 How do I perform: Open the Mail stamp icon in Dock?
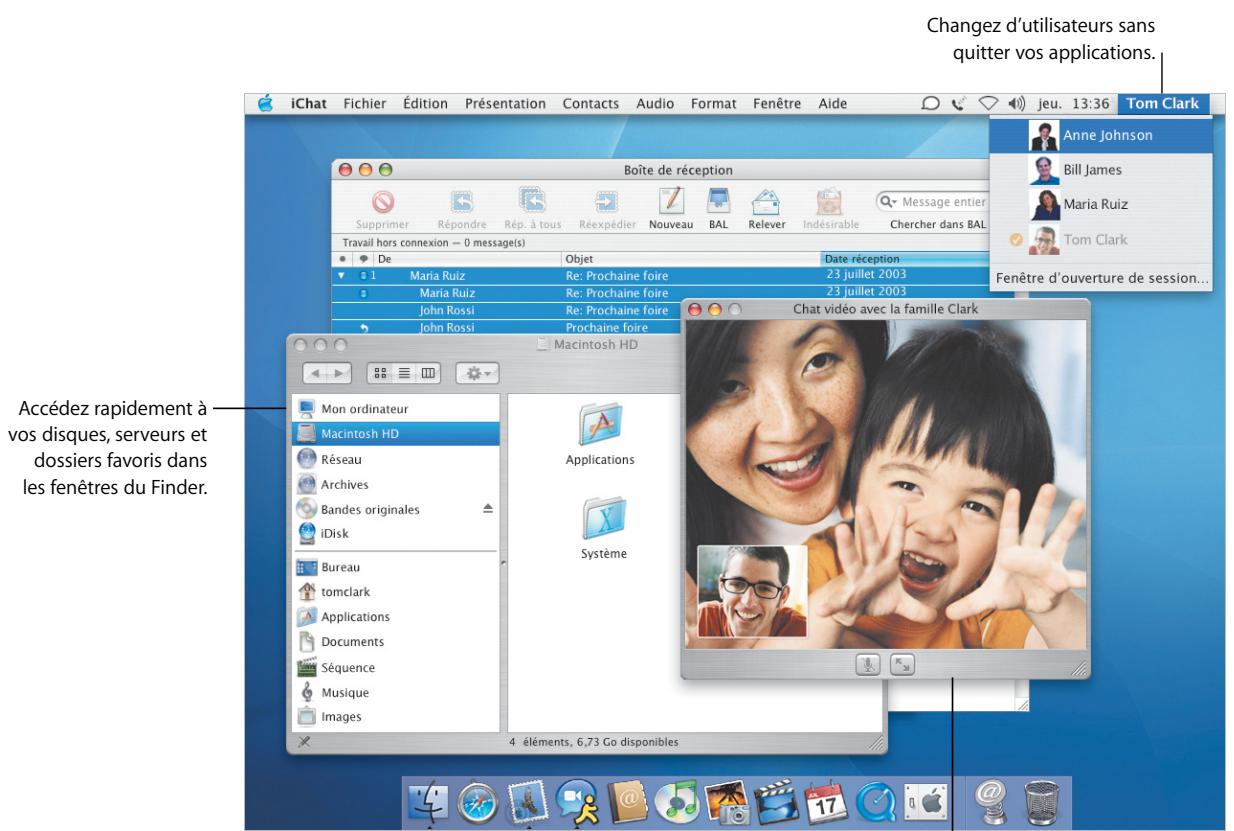[x=530, y=801]
